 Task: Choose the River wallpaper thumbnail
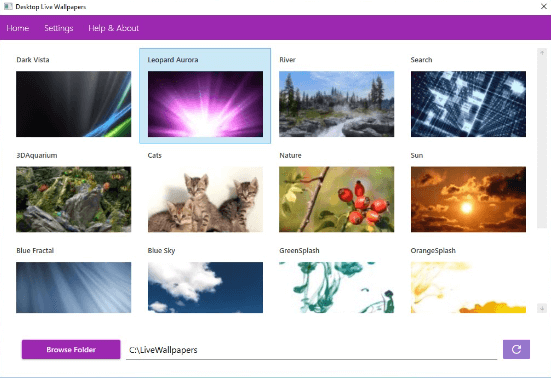click(337, 104)
